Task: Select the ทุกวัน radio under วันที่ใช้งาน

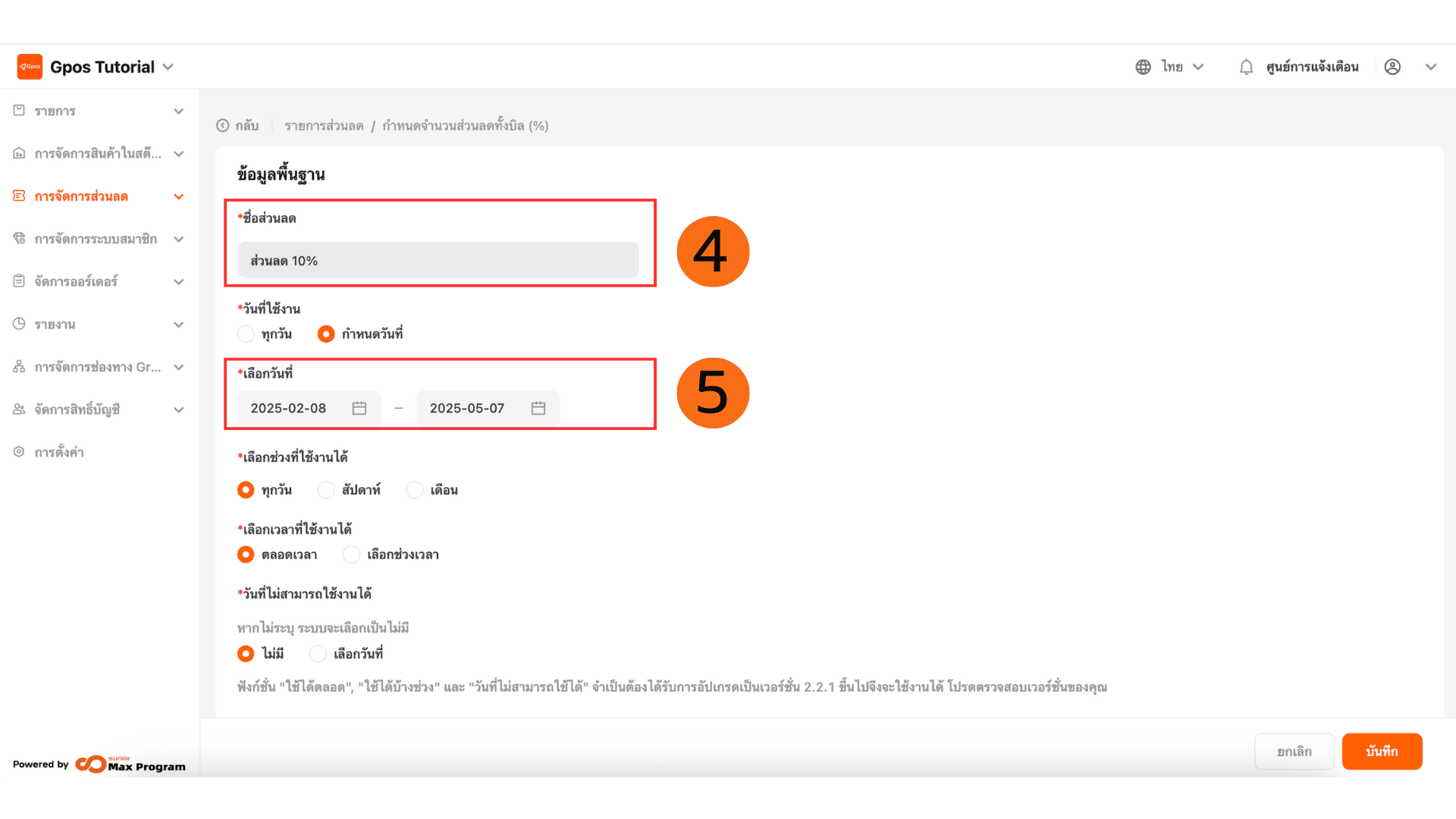Action: (246, 334)
